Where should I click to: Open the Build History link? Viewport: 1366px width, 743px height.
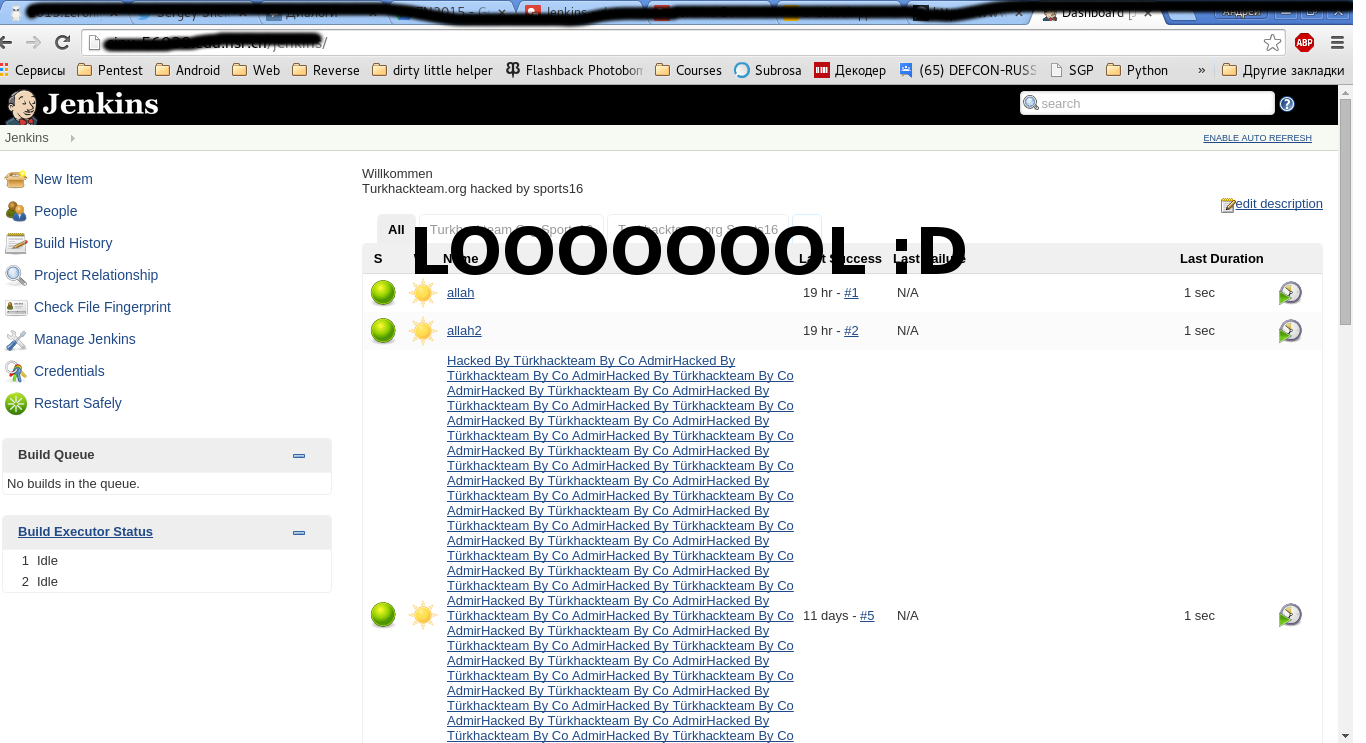pos(73,243)
